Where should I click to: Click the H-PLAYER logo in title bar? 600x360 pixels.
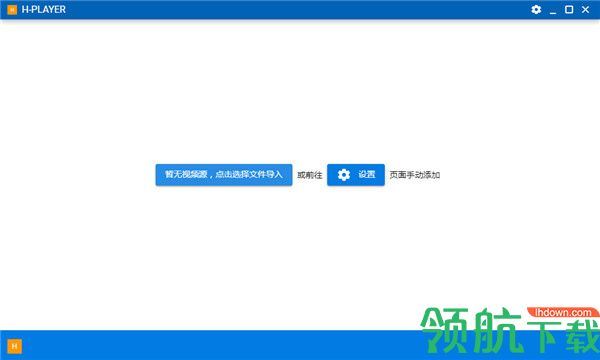(x=12, y=10)
